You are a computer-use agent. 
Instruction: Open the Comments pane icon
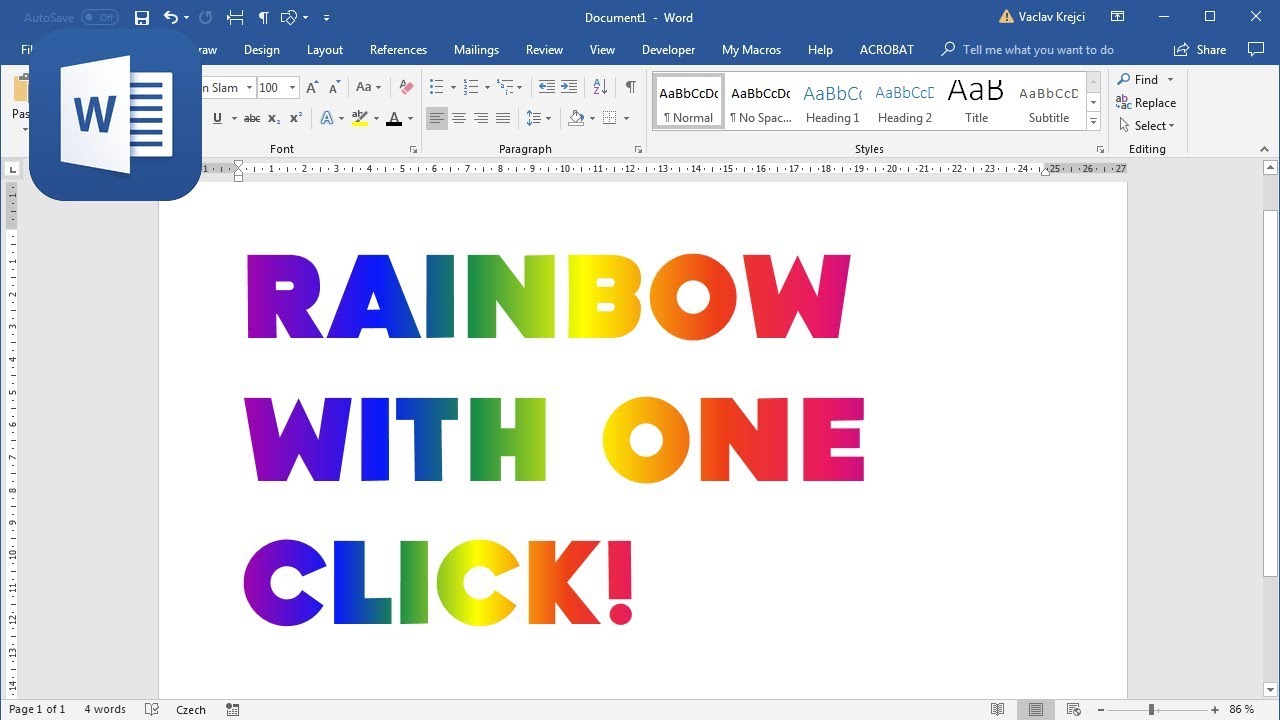click(x=1256, y=50)
